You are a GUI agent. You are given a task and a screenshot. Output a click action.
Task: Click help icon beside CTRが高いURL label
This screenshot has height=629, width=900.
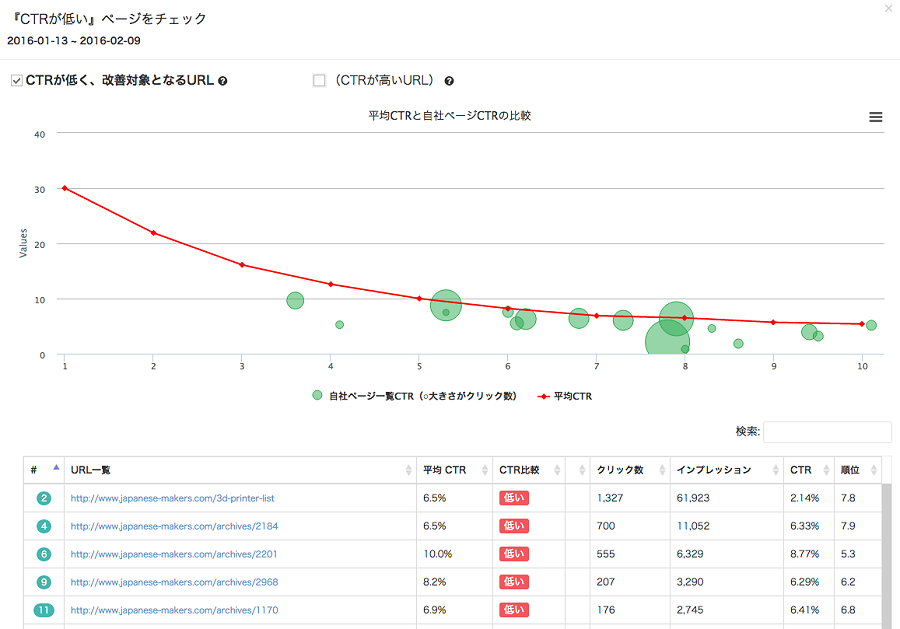tap(449, 81)
